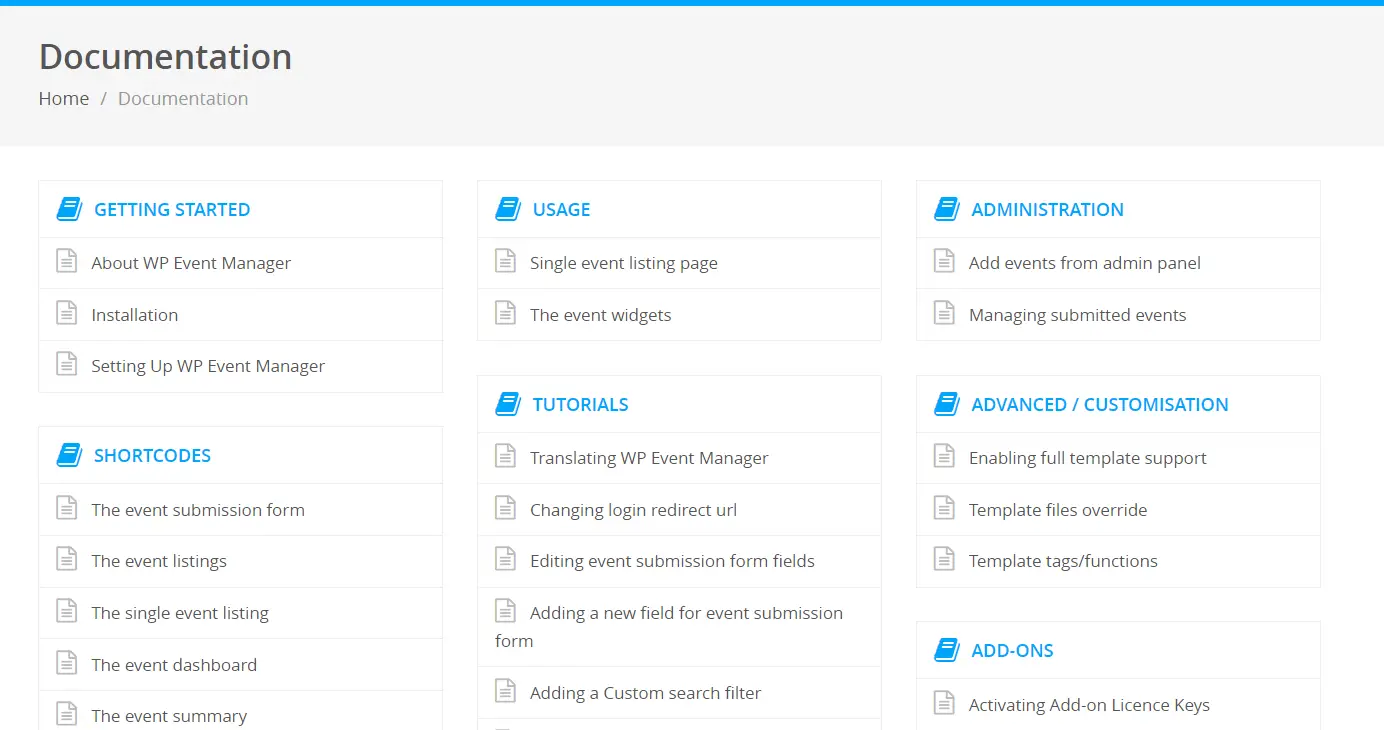Open Add events from admin panel article
The height and width of the screenshot is (730, 1384).
pyautogui.click(x=1085, y=263)
